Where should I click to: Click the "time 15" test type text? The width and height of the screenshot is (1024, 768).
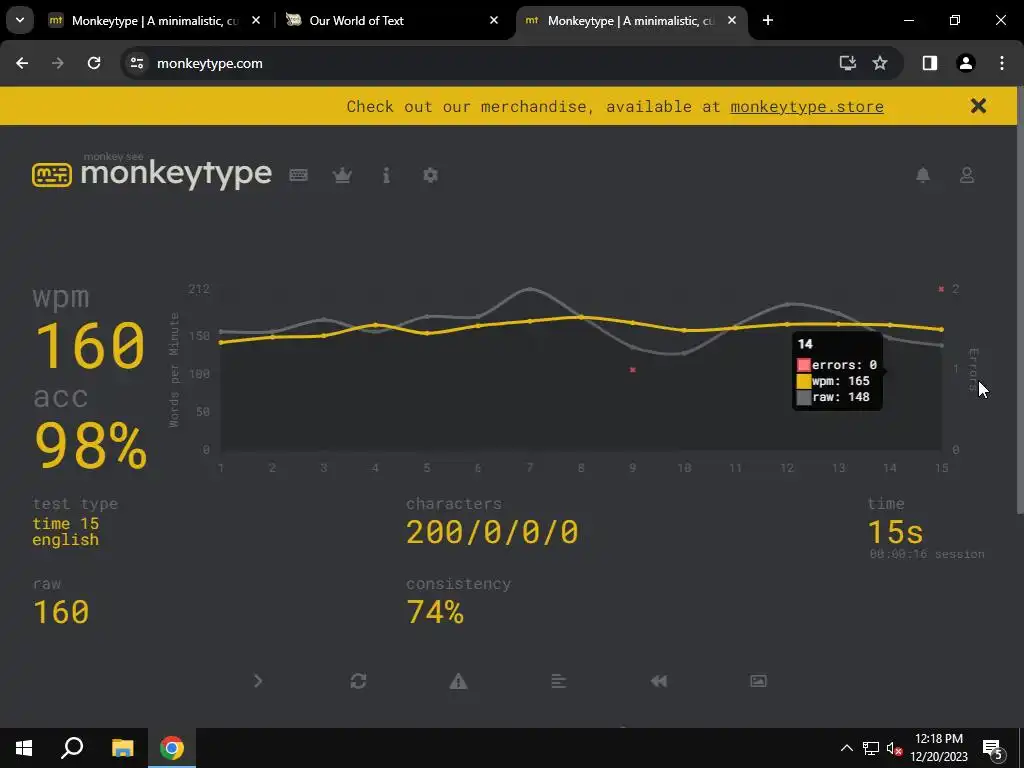click(65, 524)
